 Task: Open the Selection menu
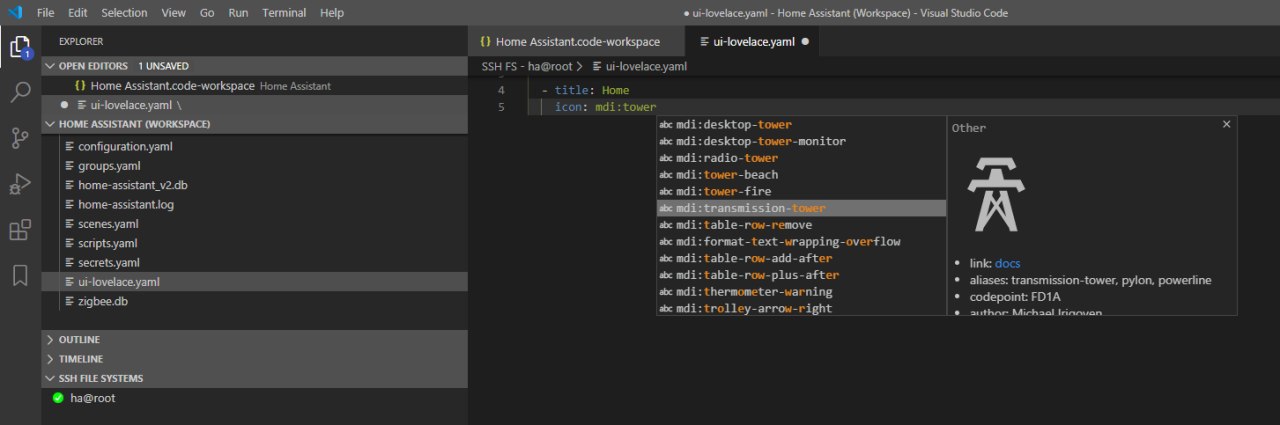point(124,13)
